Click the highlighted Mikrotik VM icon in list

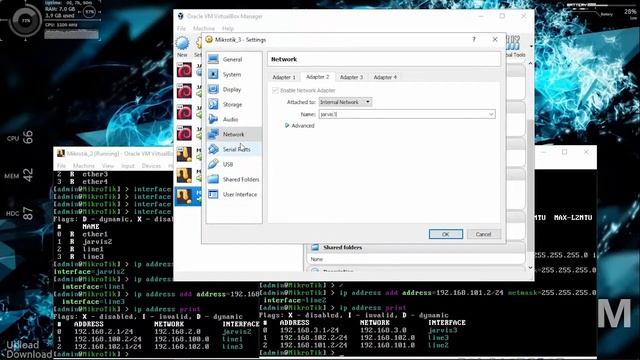tap(184, 196)
